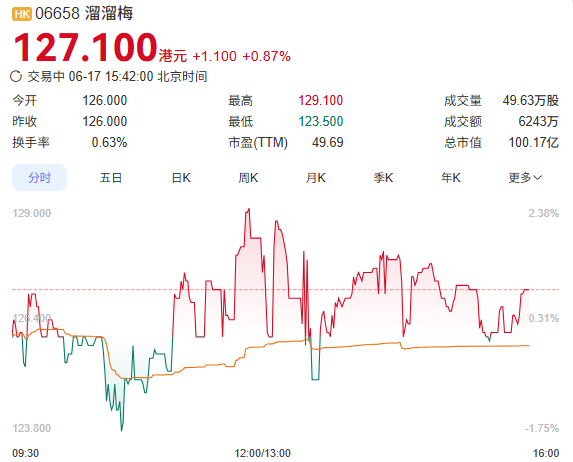The width and height of the screenshot is (573, 462).
Task: Click the 港元 currency label
Action: coord(172,56)
